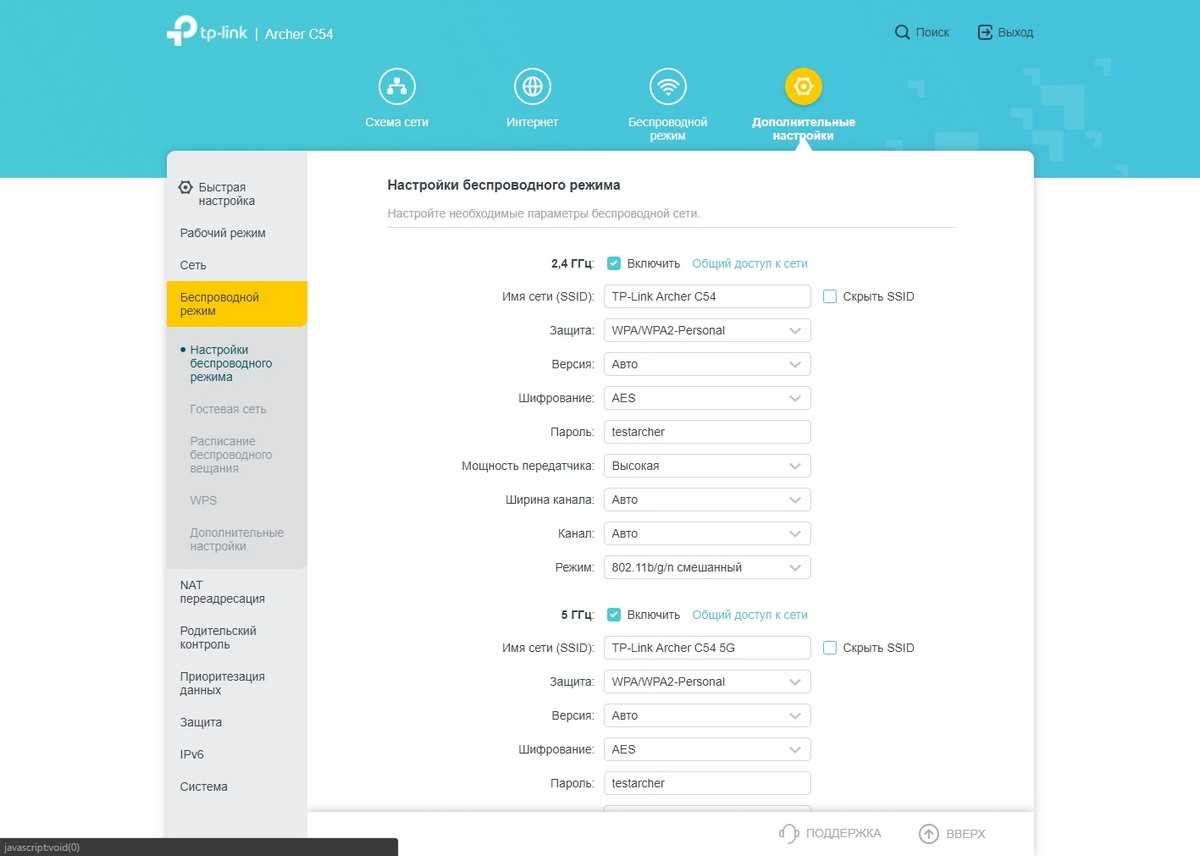This screenshot has height=856, width=1200.
Task: Disable the 2.4 GHz Включить checkbox
Action: 614,264
